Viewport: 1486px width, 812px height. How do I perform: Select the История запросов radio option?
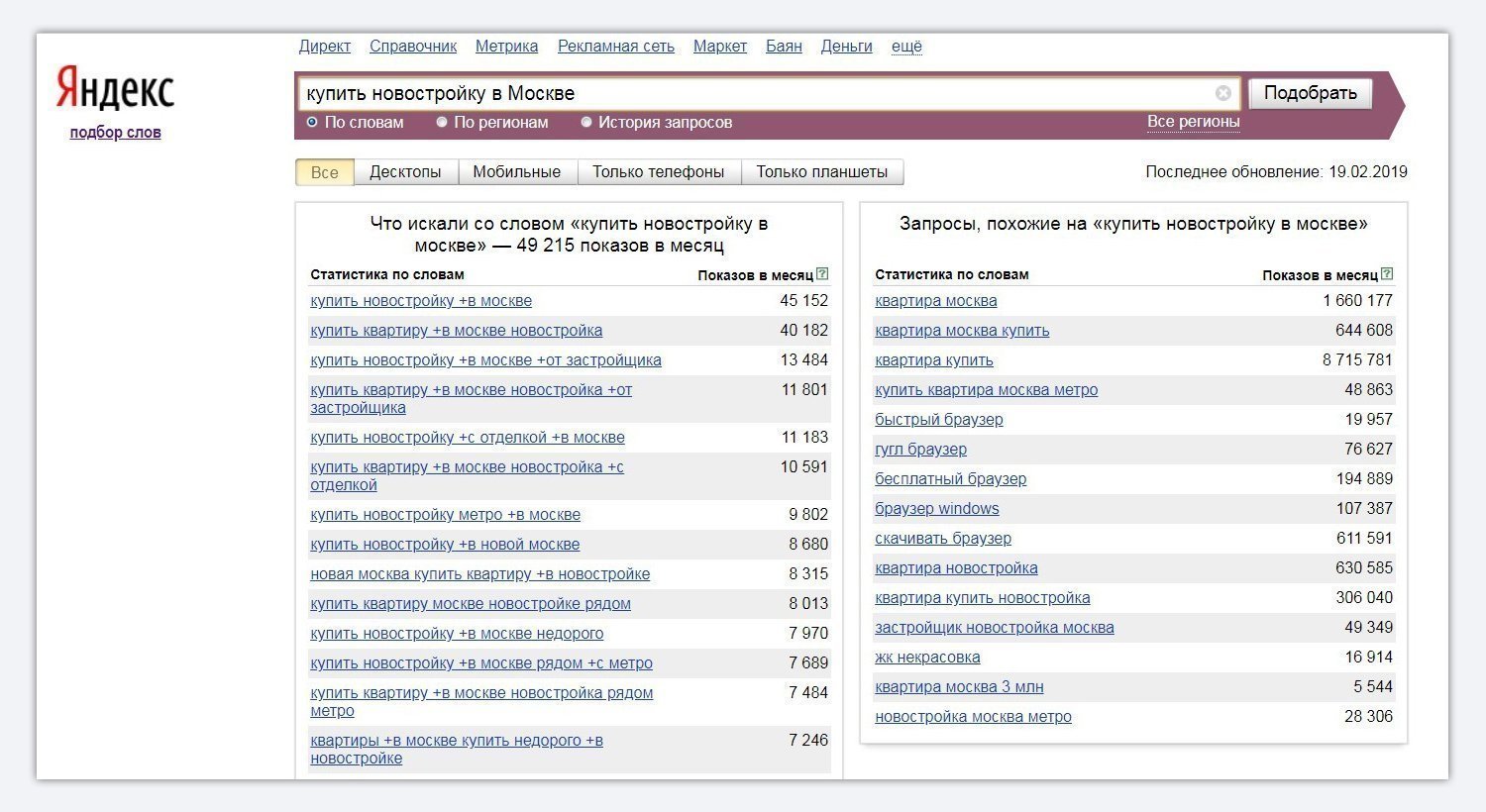(x=586, y=123)
